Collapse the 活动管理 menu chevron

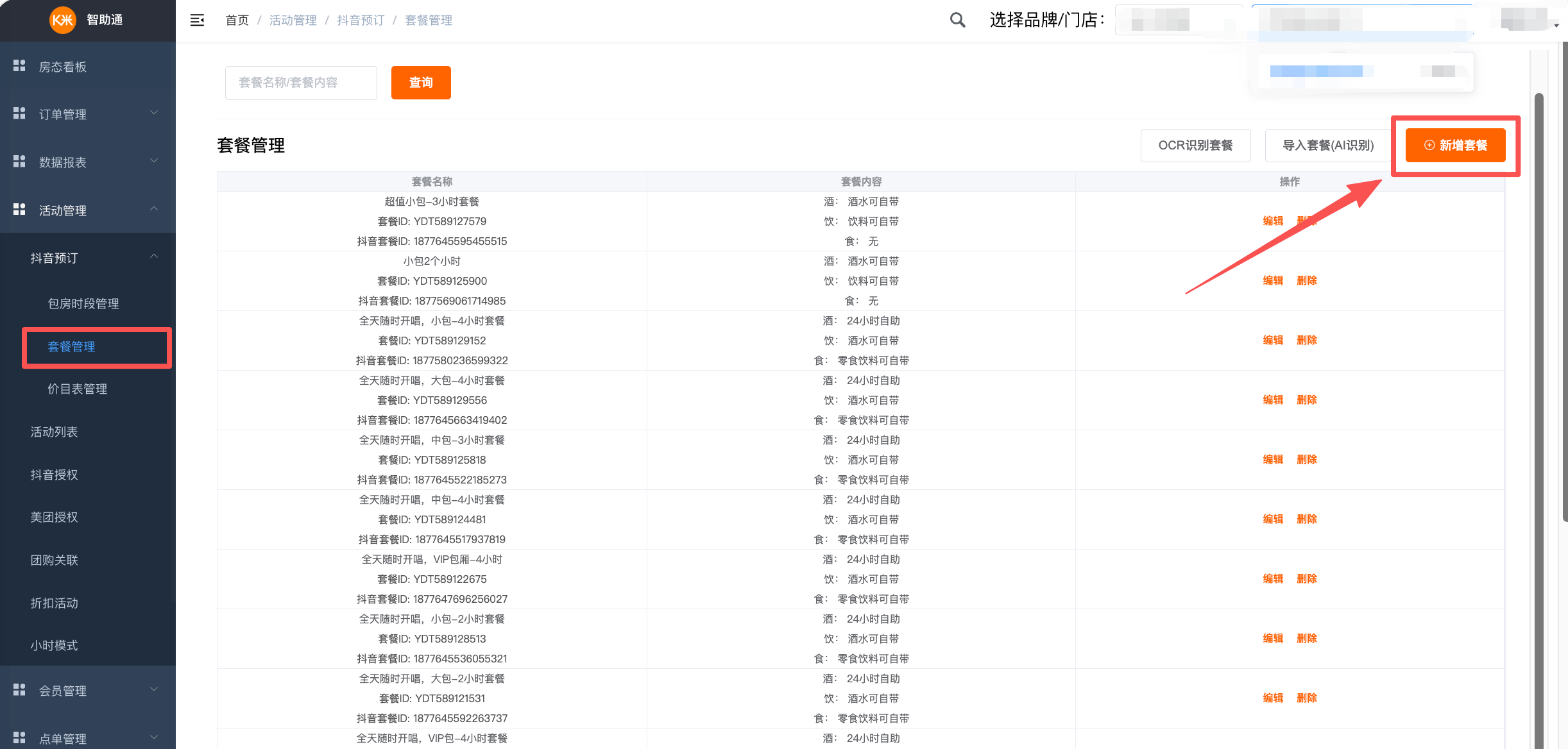coord(154,209)
